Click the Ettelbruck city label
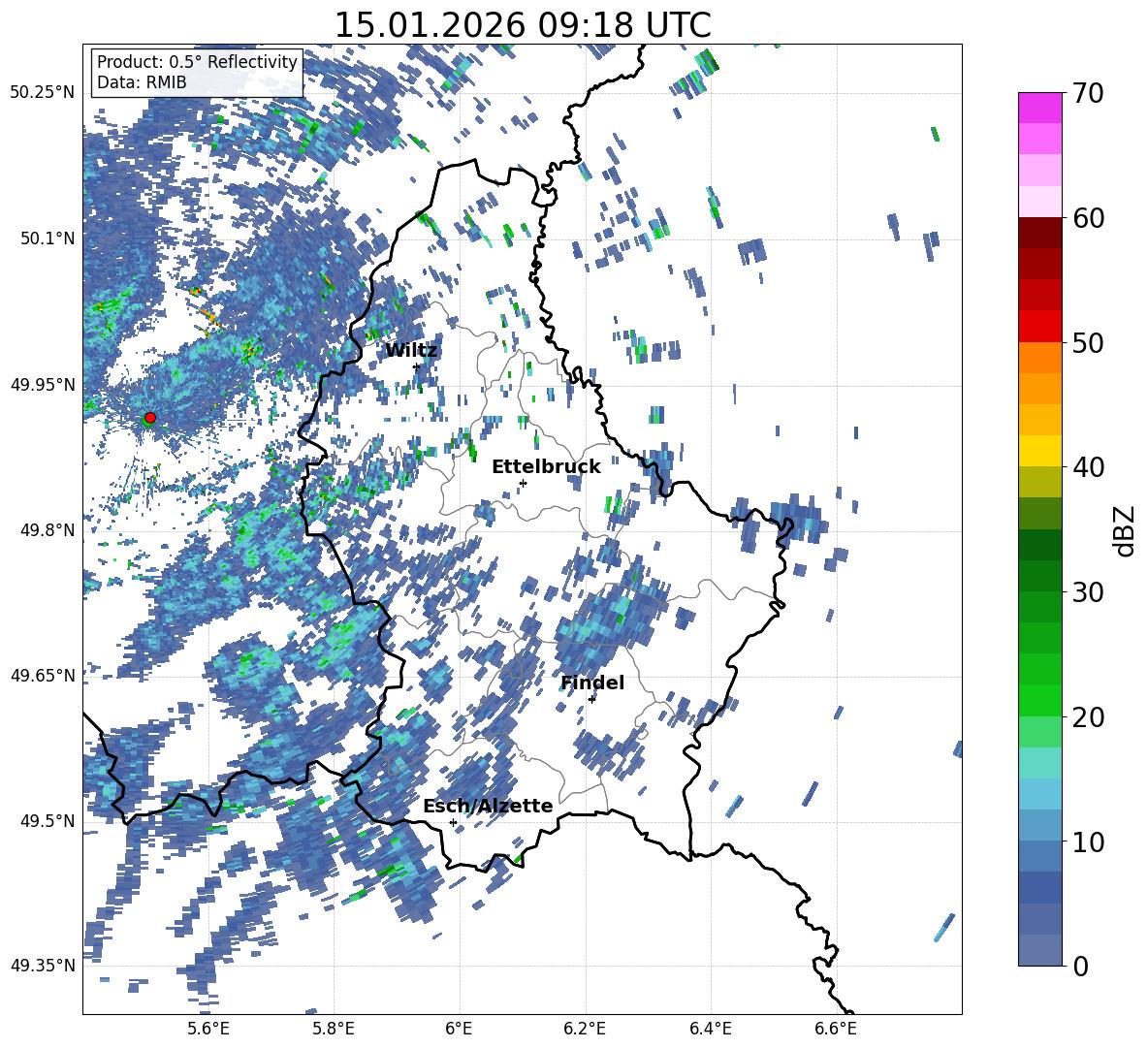Viewport: 1148px width, 1048px height. (546, 467)
